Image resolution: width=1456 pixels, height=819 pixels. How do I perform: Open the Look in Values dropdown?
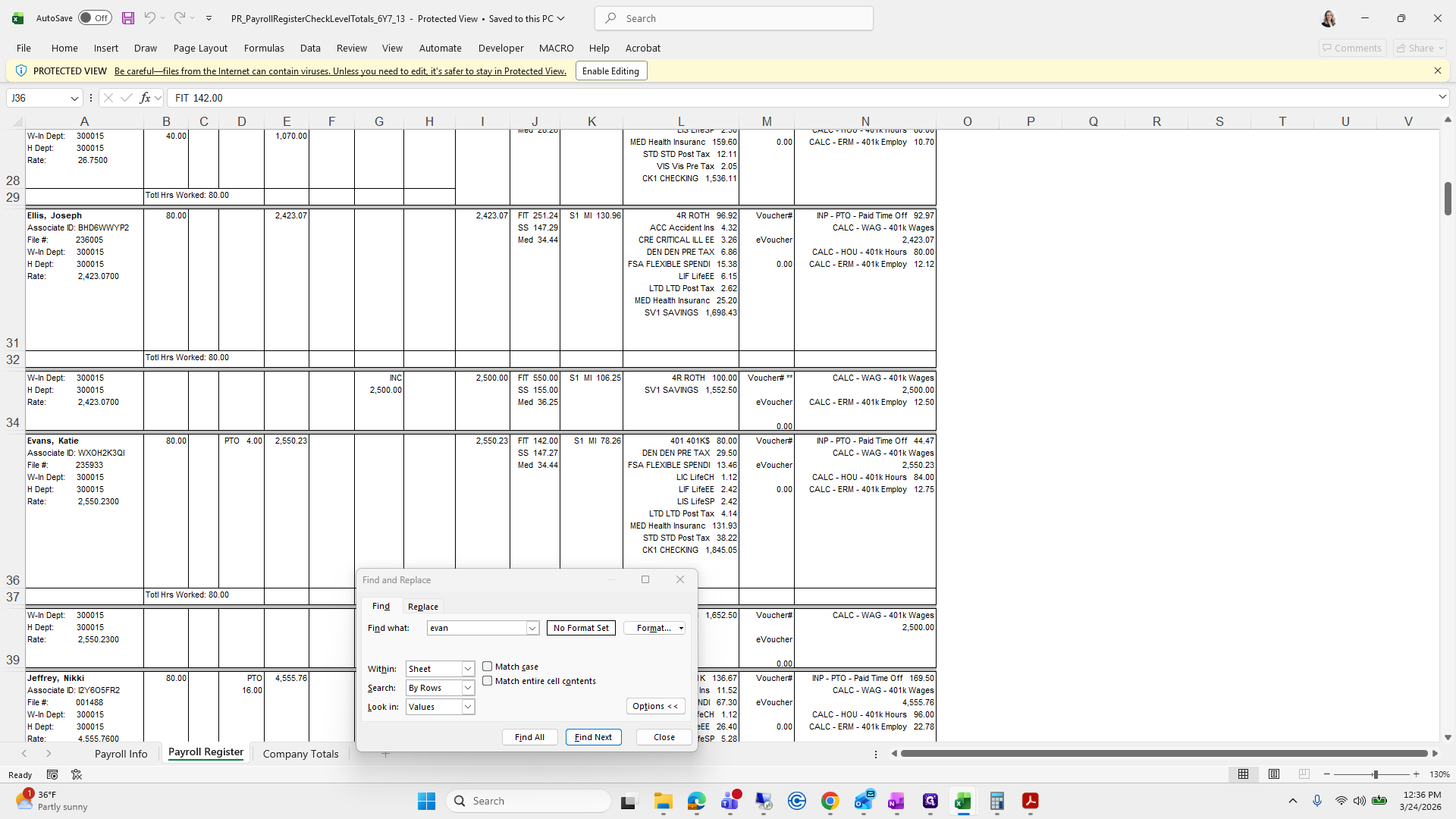pyautogui.click(x=468, y=707)
